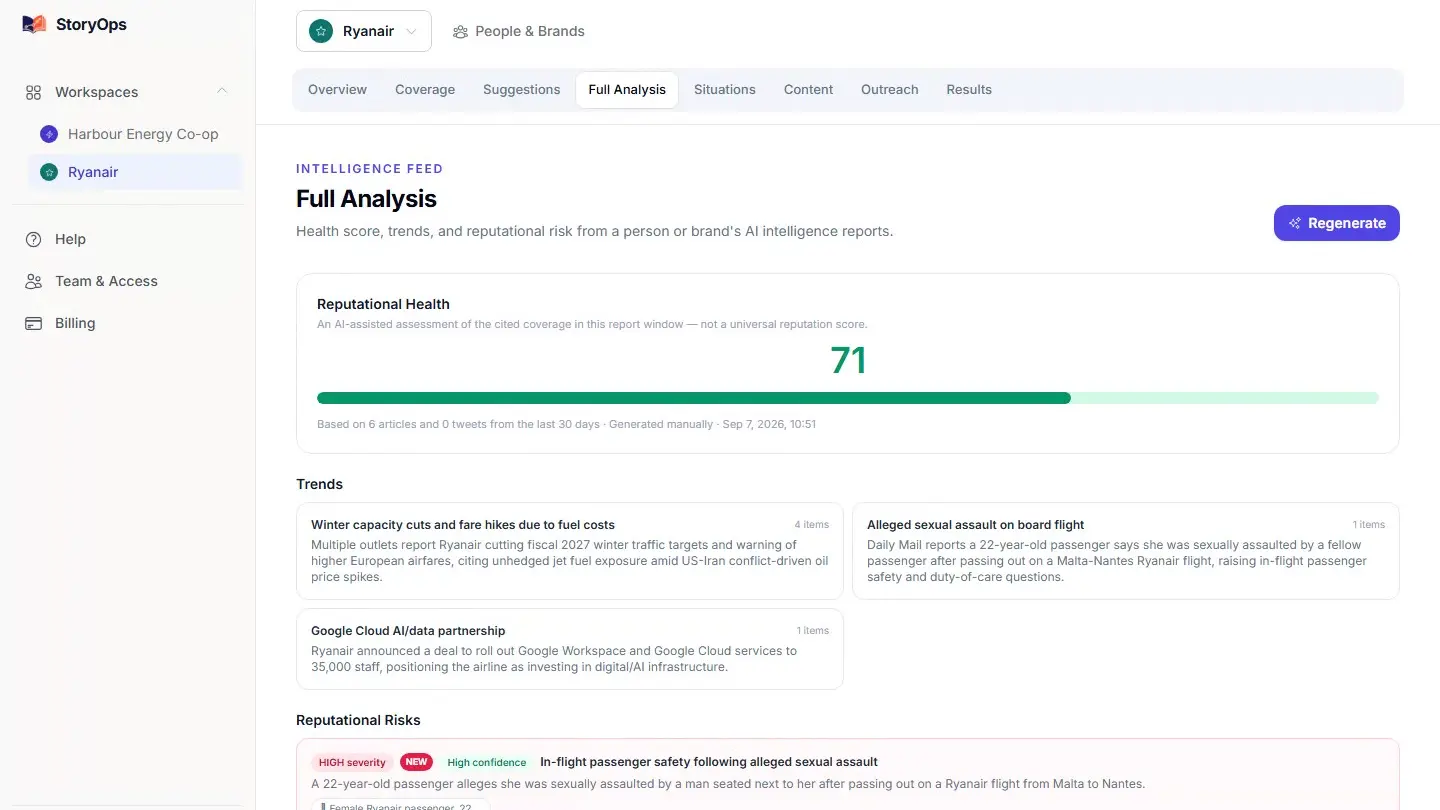The image size is (1440, 810).
Task: Click the Help question mark icon
Action: pos(33,239)
